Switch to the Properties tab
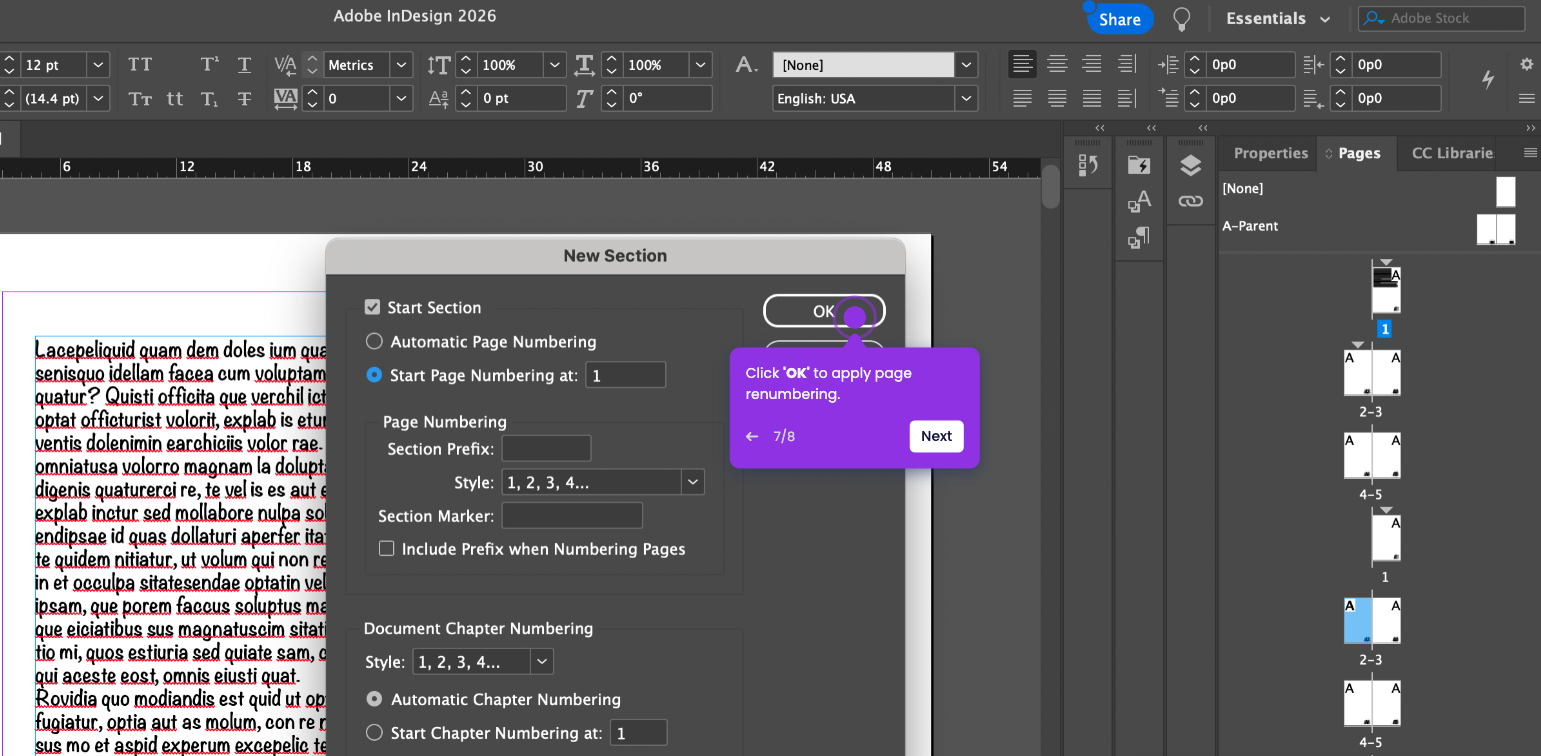The height and width of the screenshot is (756, 1541). click(x=1270, y=153)
